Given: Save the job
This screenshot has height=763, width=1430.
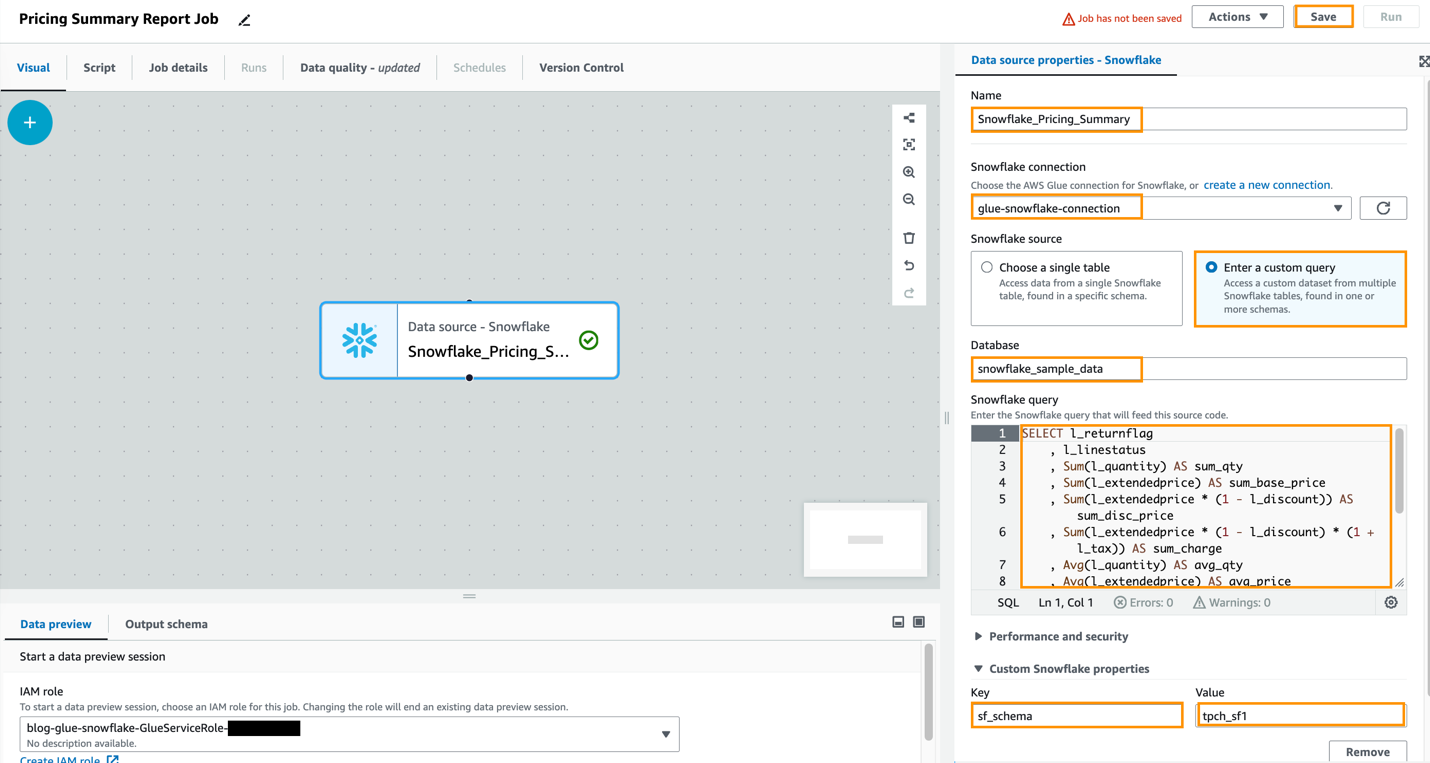Looking at the screenshot, I should (x=1323, y=17).
